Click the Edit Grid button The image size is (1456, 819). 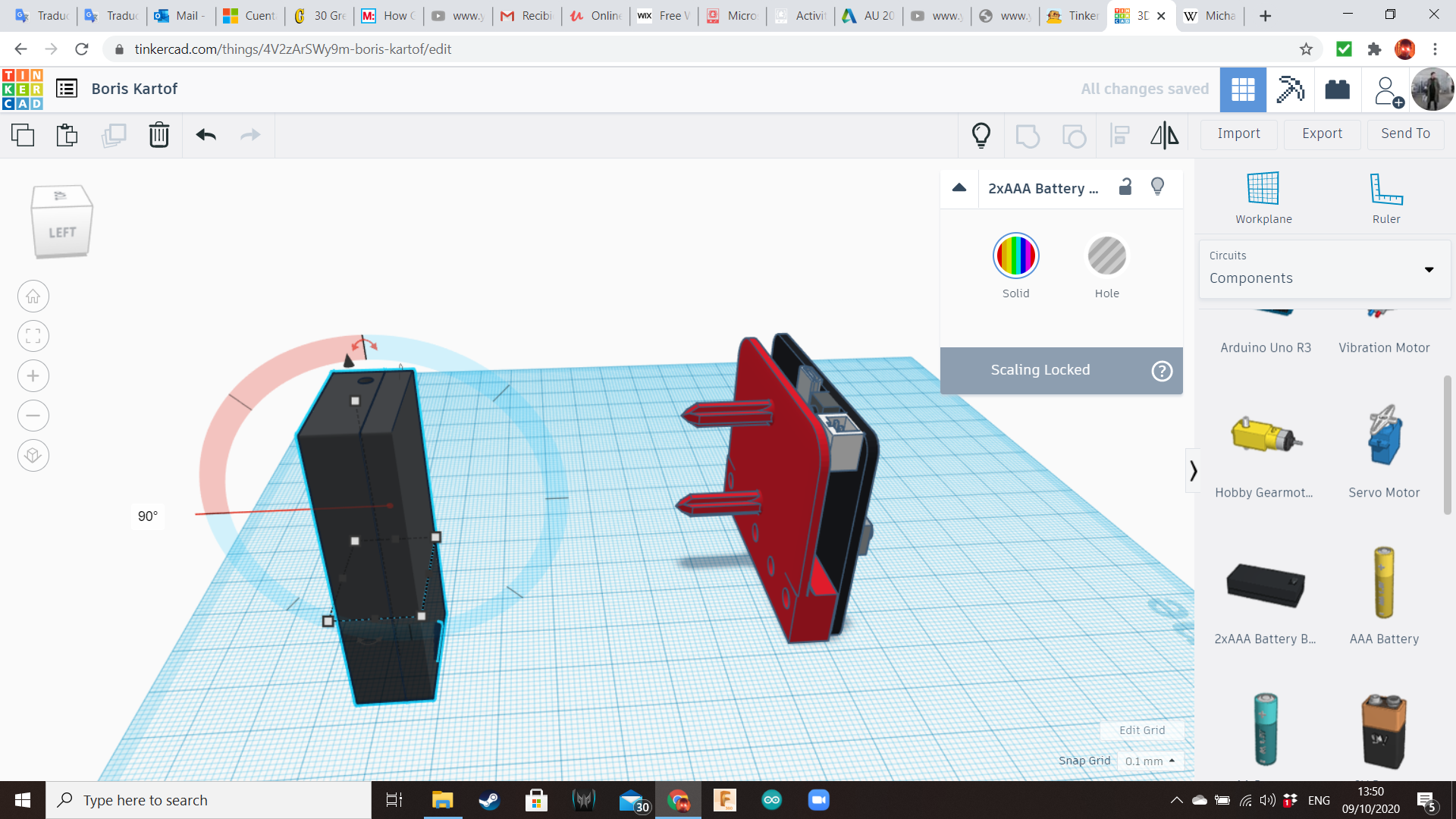(x=1141, y=730)
